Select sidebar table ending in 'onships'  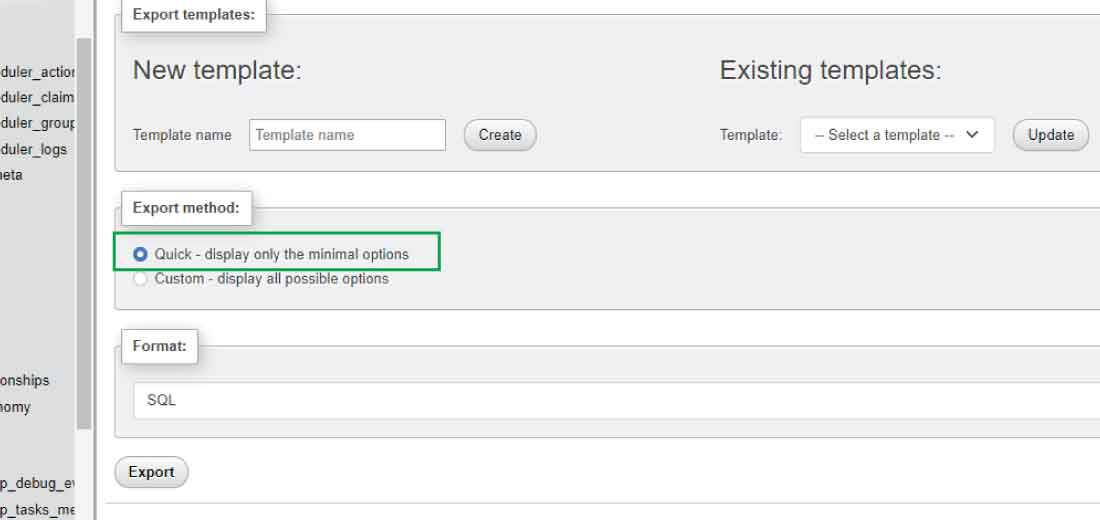tap(25, 380)
